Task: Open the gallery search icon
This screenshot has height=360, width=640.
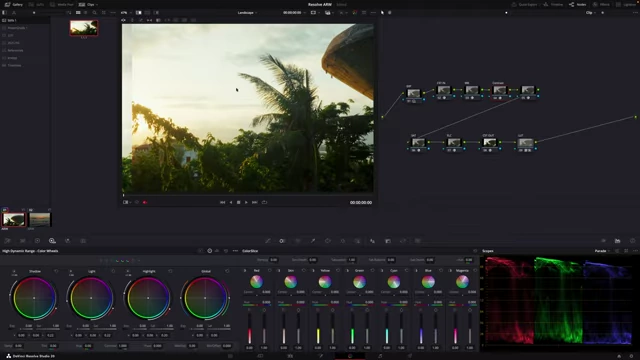Action: point(94,13)
